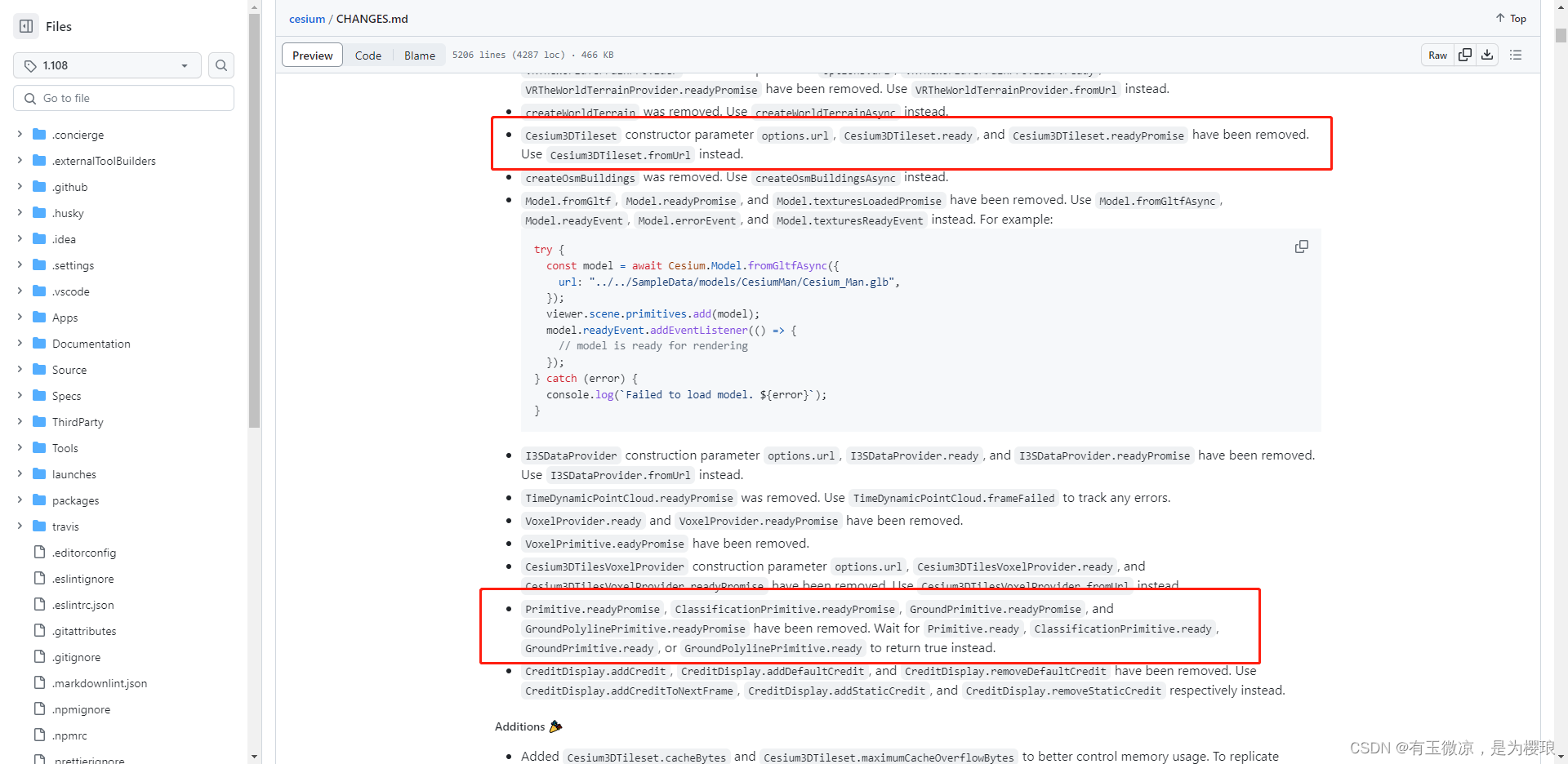Viewport: 1568px width, 764px height.
Task: Click the .eslintrc.json file icon
Action: coord(39,604)
